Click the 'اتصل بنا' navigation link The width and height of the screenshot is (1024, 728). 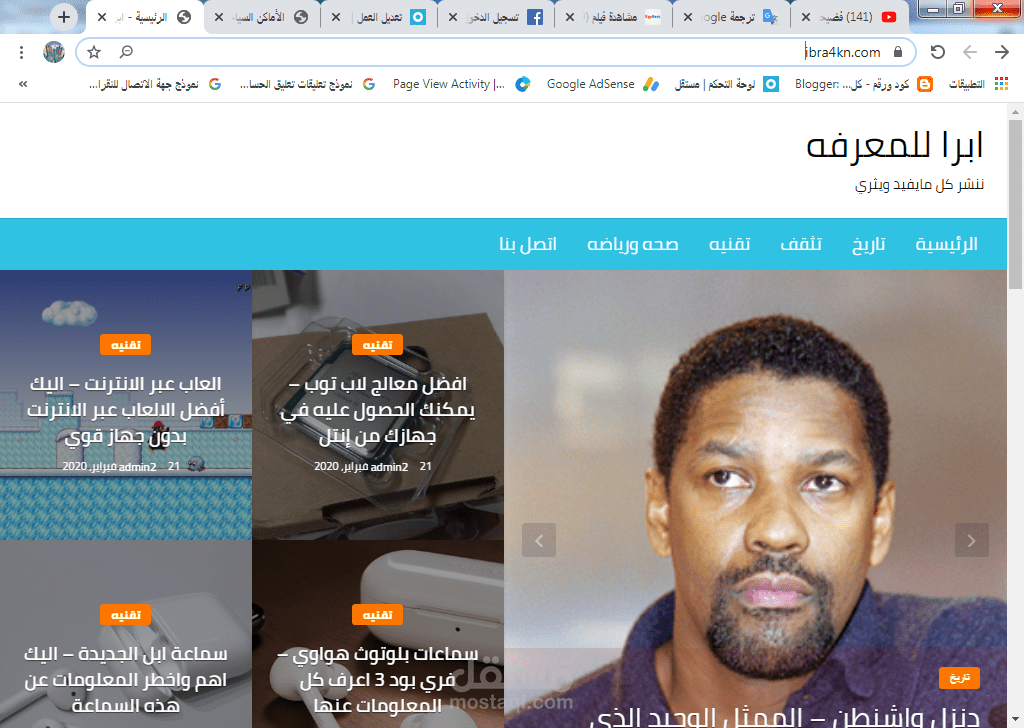(529, 244)
